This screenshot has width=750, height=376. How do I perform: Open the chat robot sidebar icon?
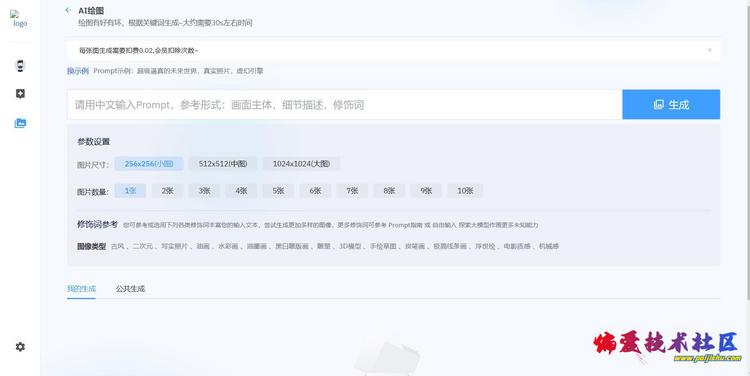[x=20, y=66]
